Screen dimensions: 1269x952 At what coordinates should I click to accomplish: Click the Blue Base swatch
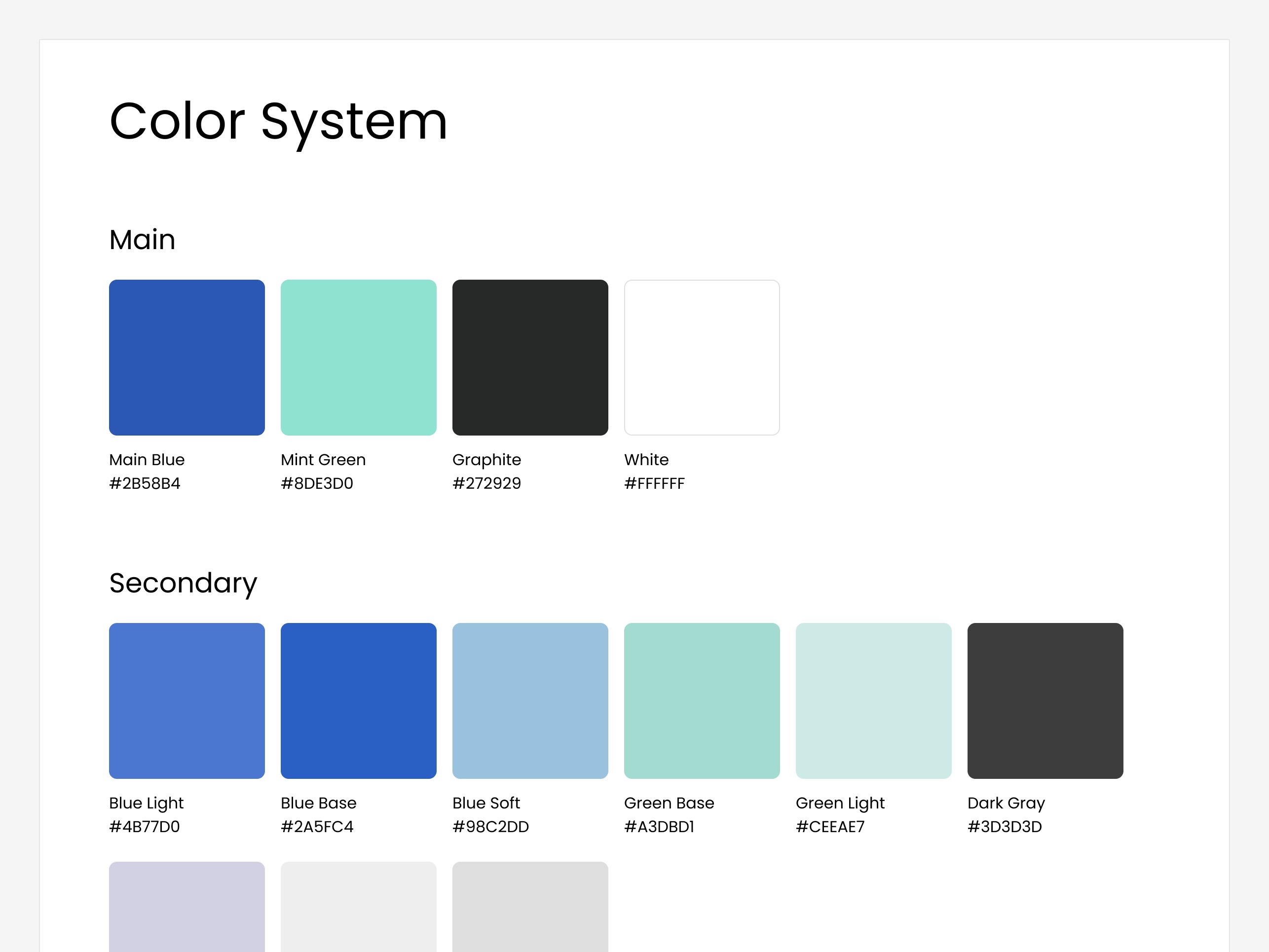(x=359, y=701)
